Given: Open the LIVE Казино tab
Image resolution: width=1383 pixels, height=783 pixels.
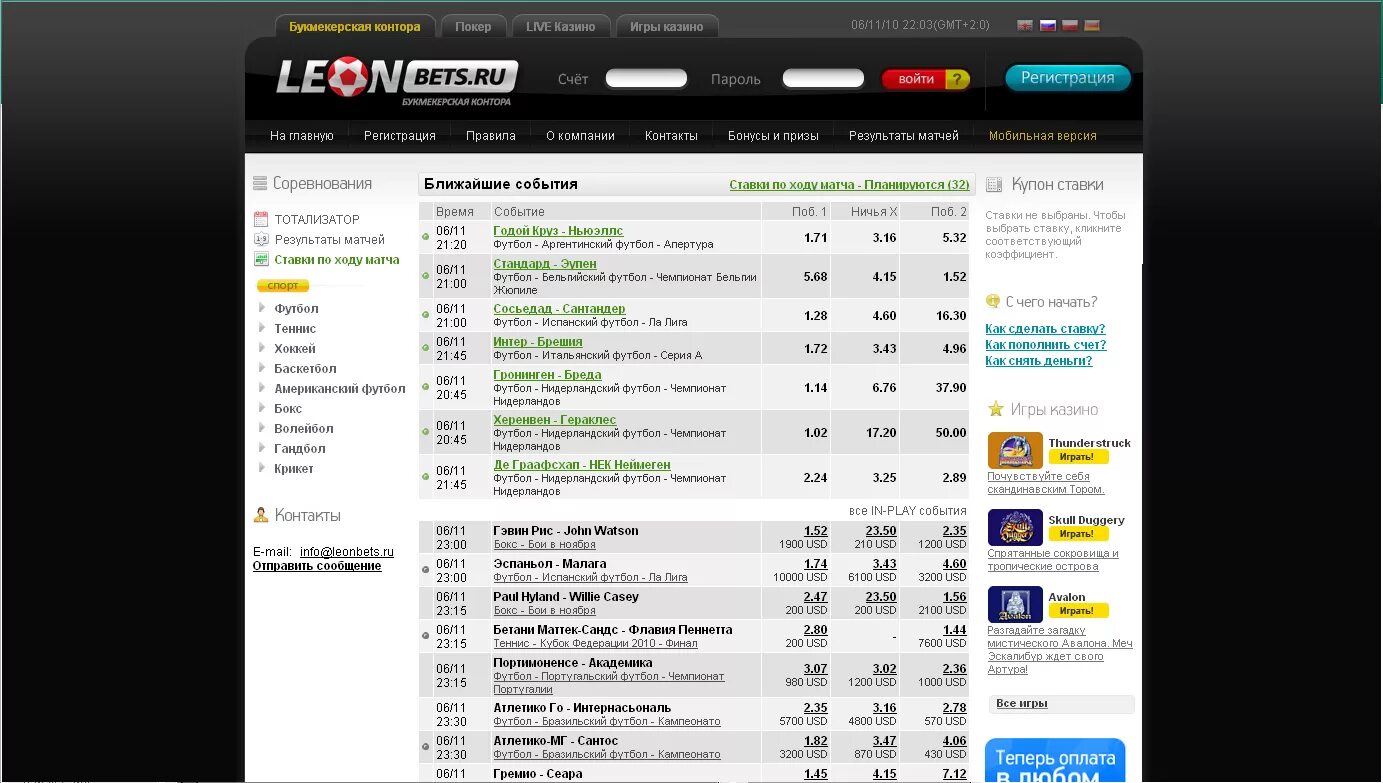Looking at the screenshot, I should [x=560, y=27].
